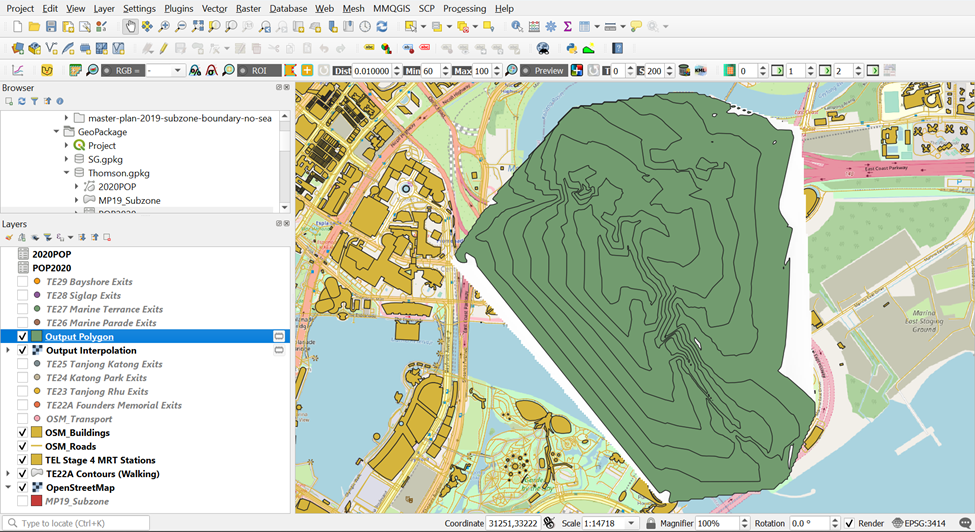975x532 pixels.
Task: Uncheck the Output Polygon layer checkbox
Action: coord(23,337)
